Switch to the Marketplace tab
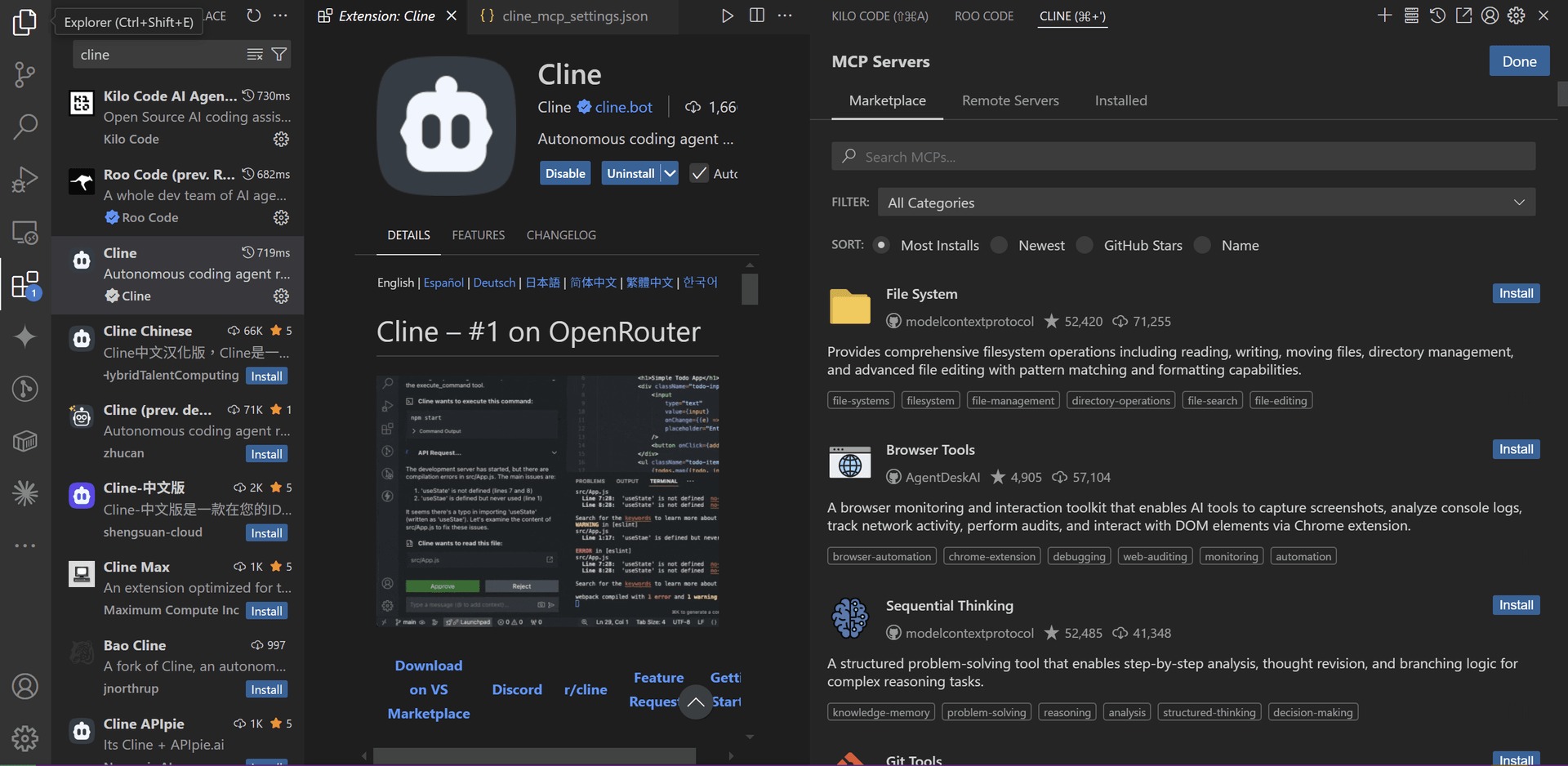Viewport: 1568px width, 766px height. click(x=887, y=100)
